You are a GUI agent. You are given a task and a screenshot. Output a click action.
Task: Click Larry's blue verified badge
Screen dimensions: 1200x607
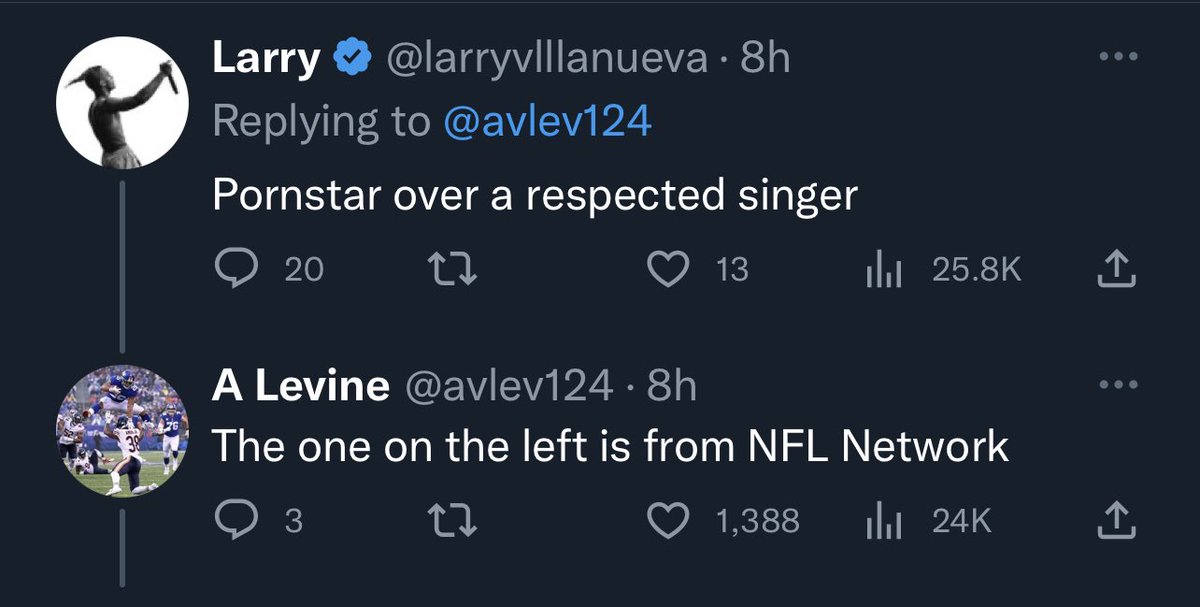coord(351,60)
